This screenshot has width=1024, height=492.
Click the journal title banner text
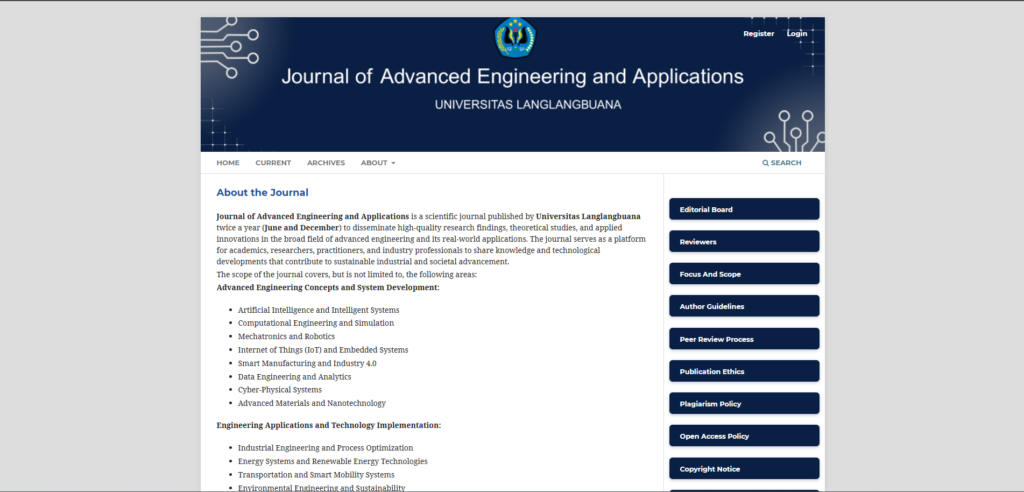pos(512,77)
